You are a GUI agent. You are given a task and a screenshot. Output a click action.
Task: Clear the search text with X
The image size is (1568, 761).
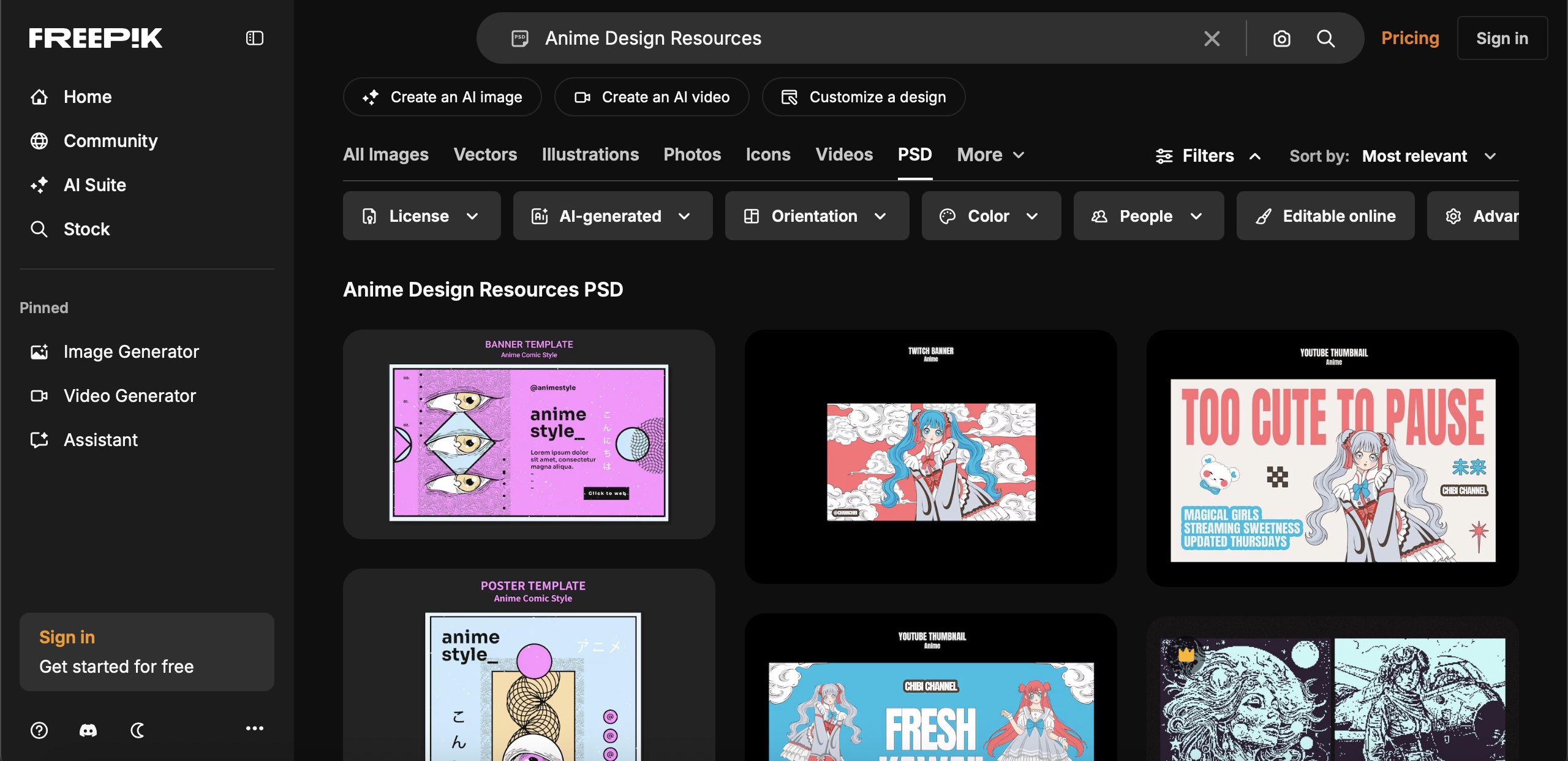pos(1212,39)
